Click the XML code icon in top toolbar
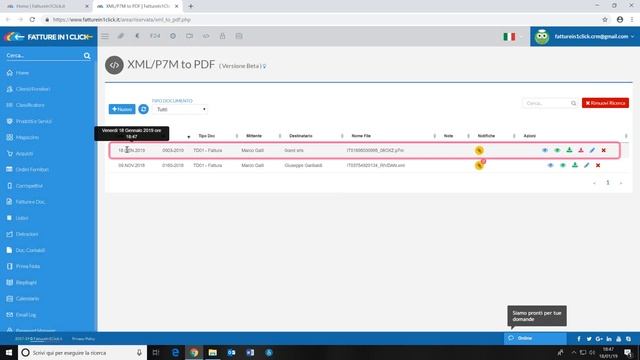640x360 pixels. (x=206, y=36)
